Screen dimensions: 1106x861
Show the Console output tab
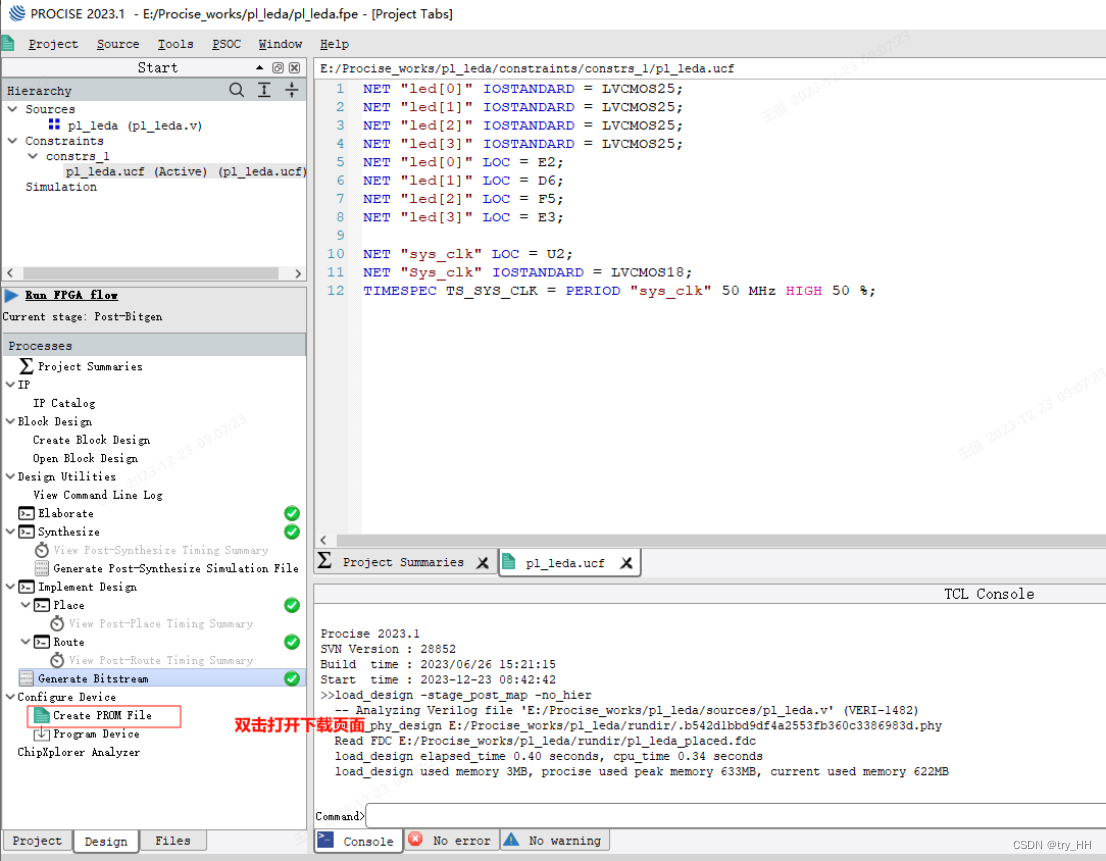359,841
